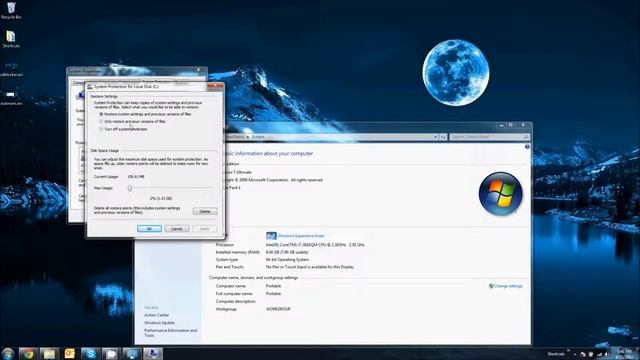Launch Google Chrome from the taskbar
Screen dimensions: 640x360
click(x=28, y=353)
